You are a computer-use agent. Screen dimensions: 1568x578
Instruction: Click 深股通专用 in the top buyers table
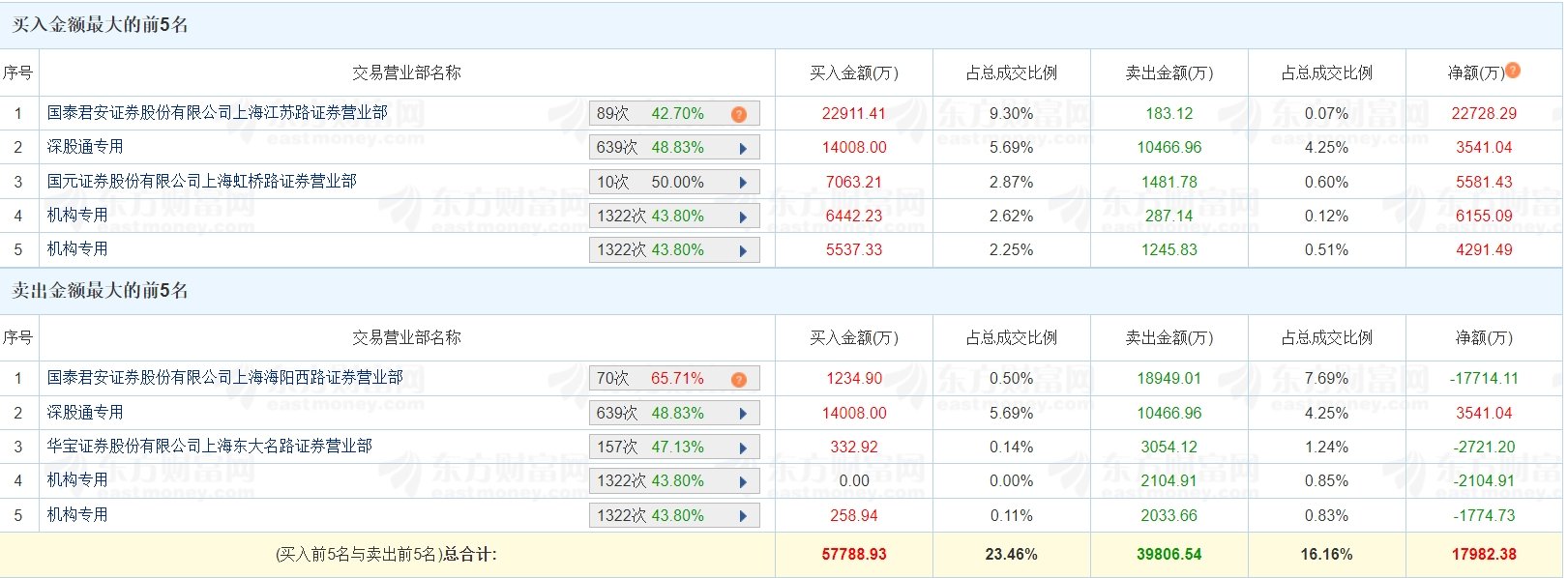[85, 147]
